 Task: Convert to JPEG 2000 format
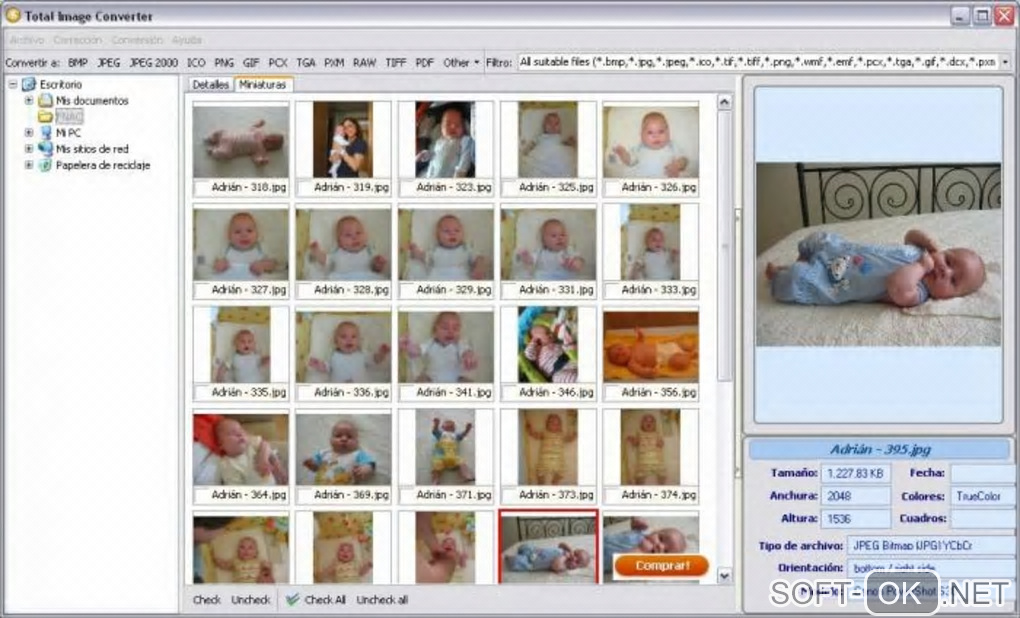point(154,62)
